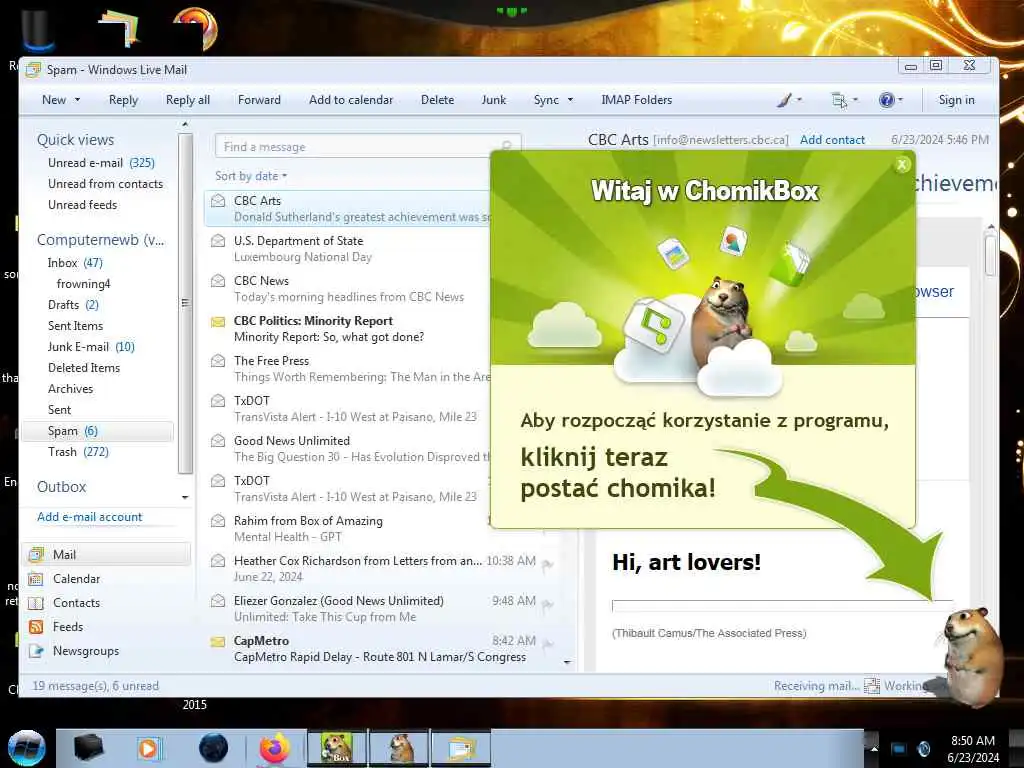This screenshot has width=1024, height=768.
Task: Select Unread from contacts view
Action: 105,184
